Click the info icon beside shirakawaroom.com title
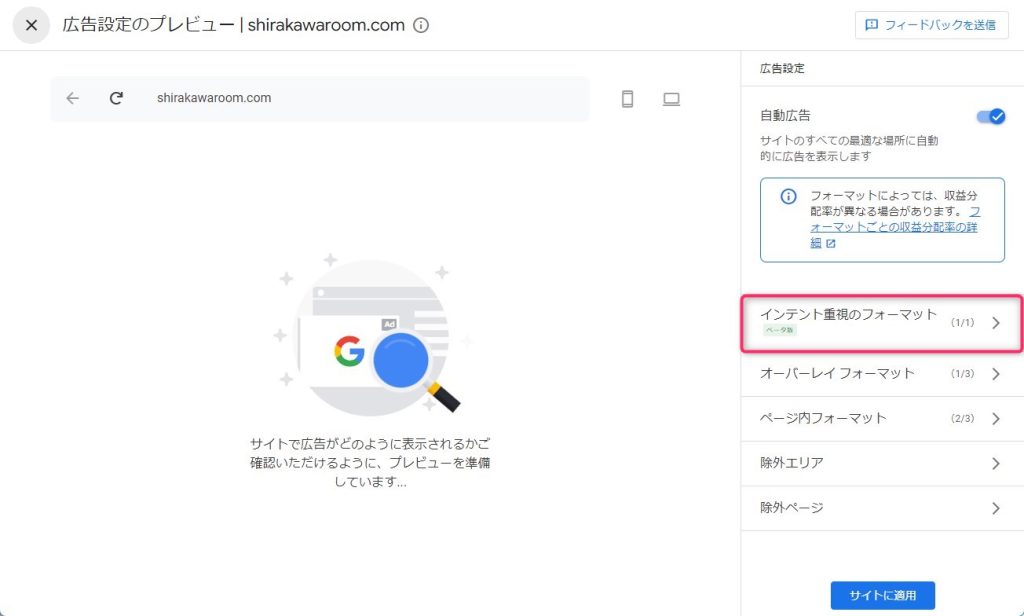The width and height of the screenshot is (1024, 616). (x=421, y=25)
